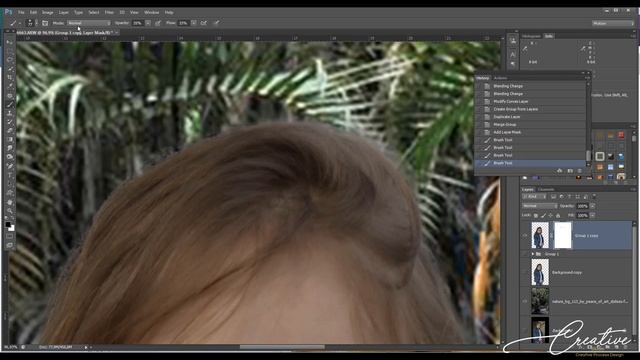
Task: Select the Hand tool
Action: pyautogui.click(x=9, y=202)
